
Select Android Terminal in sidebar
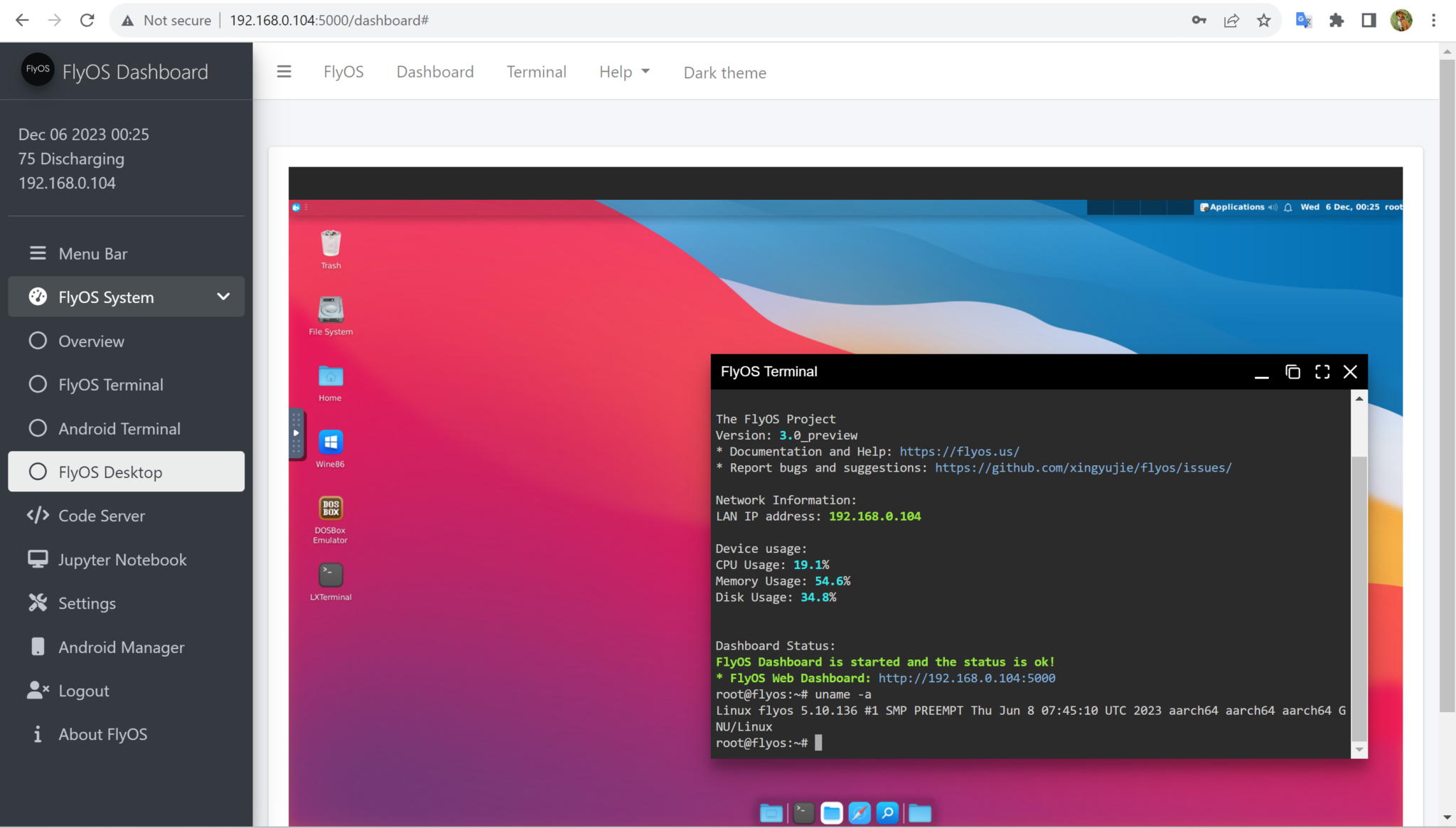(x=119, y=429)
